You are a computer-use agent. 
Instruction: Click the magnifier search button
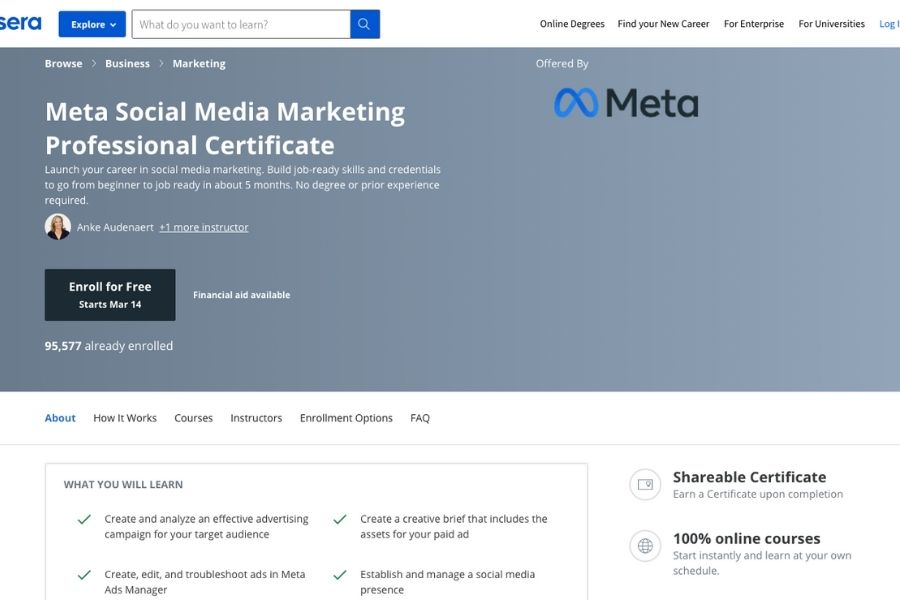pyautogui.click(x=364, y=24)
